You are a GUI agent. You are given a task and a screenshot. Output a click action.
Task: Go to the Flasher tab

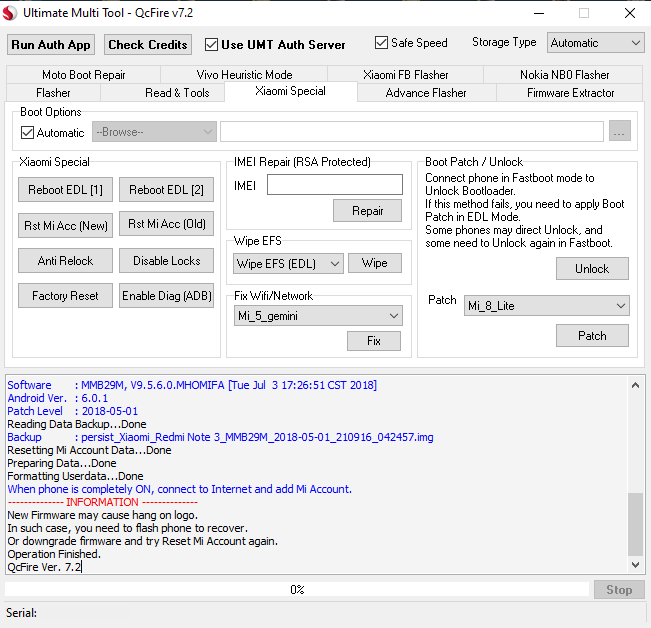(53, 93)
